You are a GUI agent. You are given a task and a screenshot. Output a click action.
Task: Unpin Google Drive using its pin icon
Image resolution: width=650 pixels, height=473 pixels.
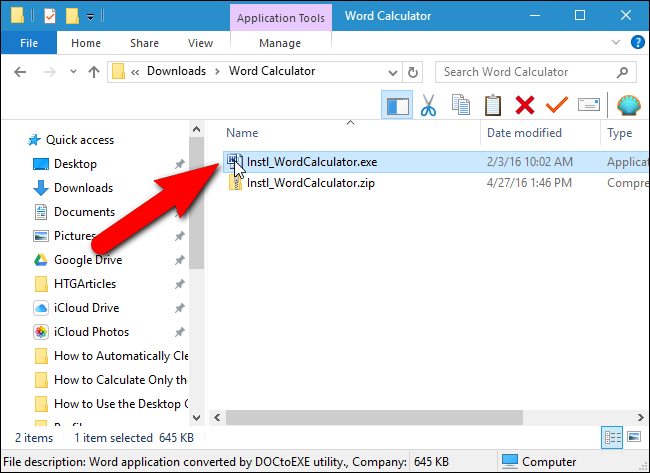pos(179,260)
